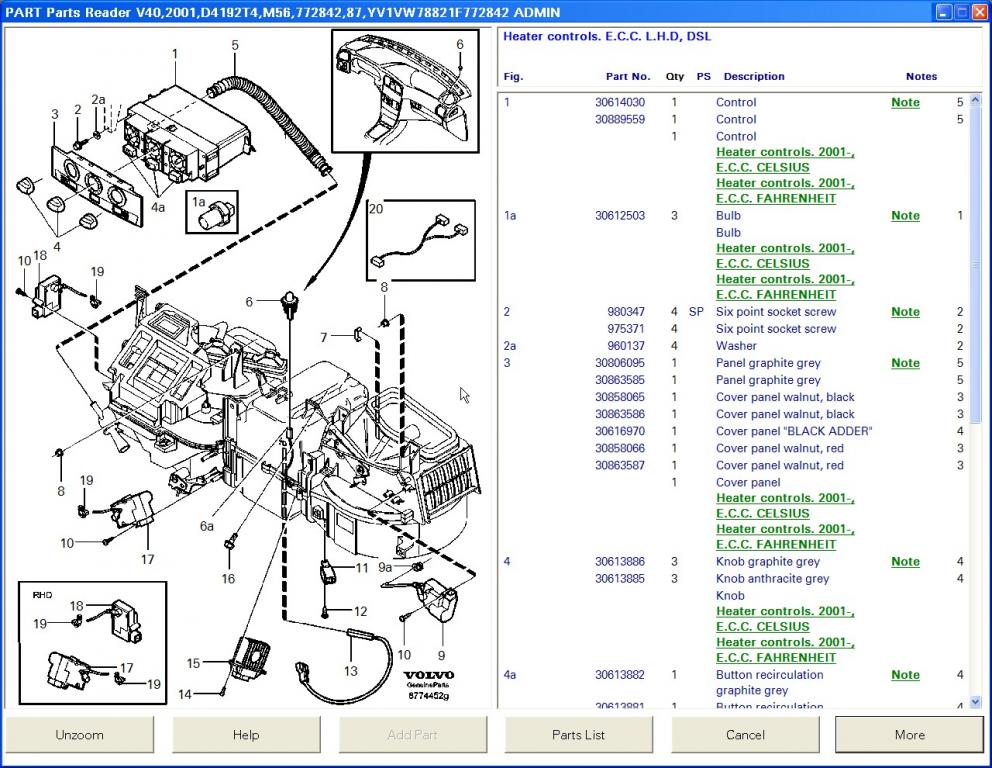Click component part 15 in diagram
The width and height of the screenshot is (992, 768).
(x=250, y=658)
